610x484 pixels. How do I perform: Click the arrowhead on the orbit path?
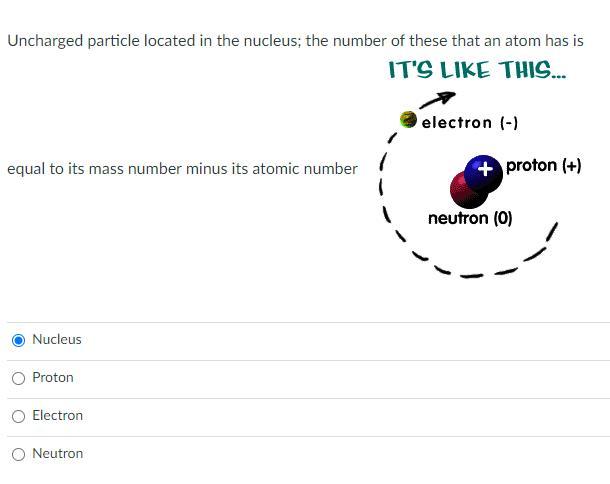pyautogui.click(x=446, y=97)
